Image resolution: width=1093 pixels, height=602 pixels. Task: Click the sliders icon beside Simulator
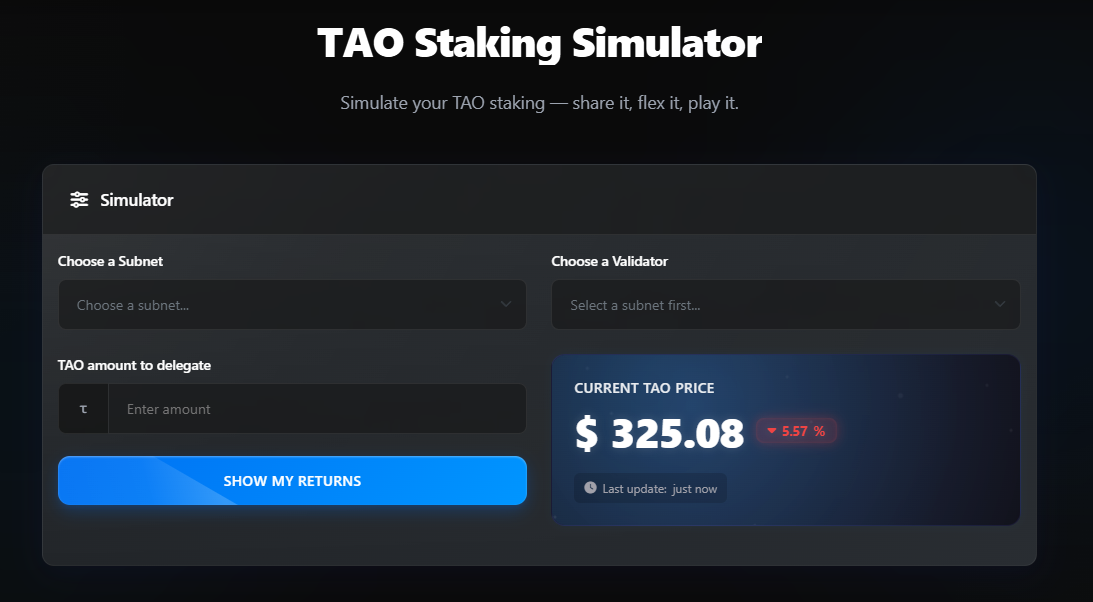[x=79, y=199]
